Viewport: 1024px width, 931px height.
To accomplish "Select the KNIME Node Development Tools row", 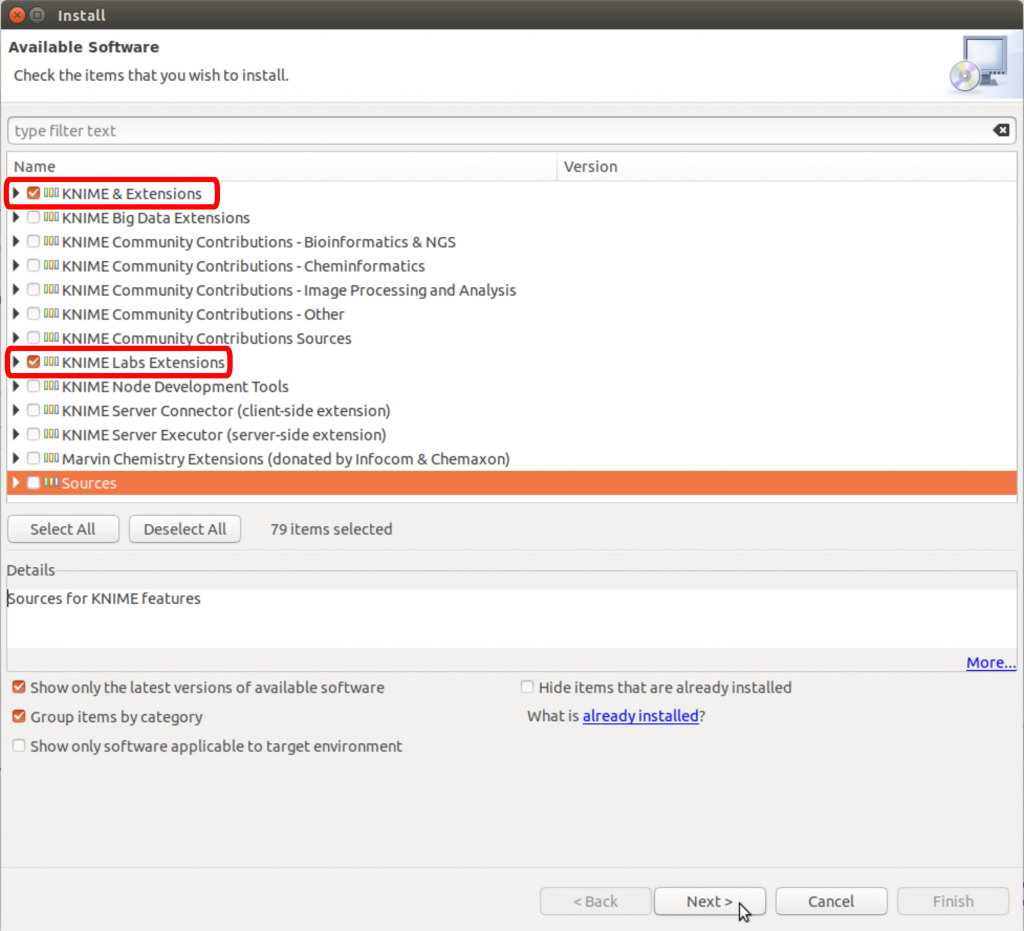I will (512, 387).
